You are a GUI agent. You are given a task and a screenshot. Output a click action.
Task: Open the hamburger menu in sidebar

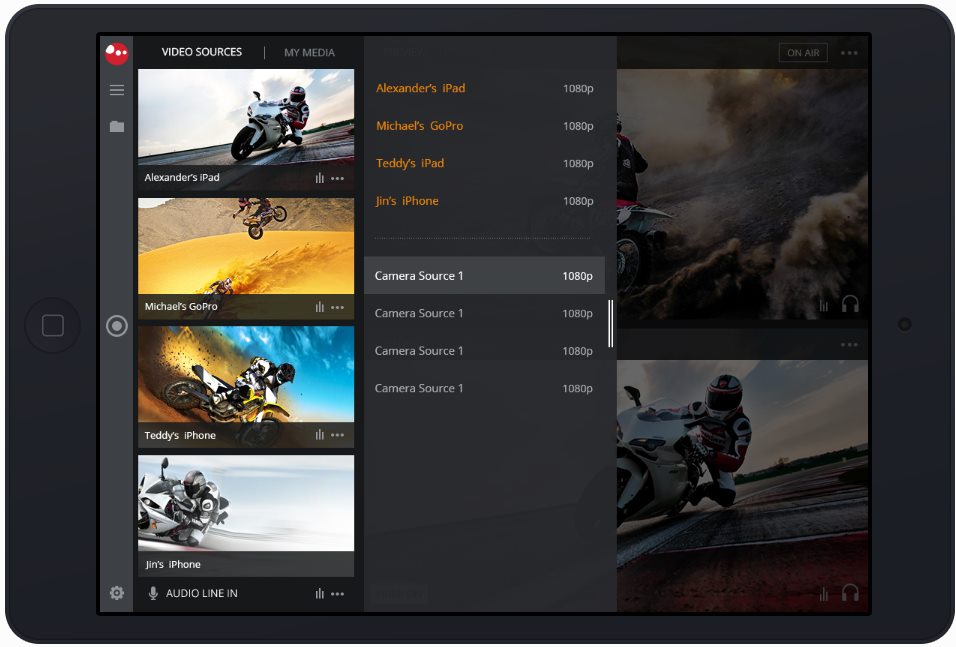[x=117, y=90]
